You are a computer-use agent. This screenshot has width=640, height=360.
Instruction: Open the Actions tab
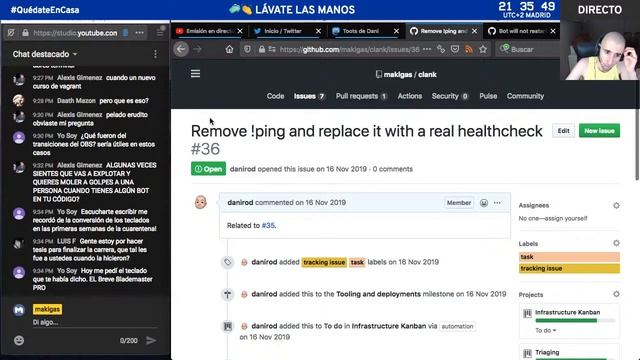(x=410, y=96)
